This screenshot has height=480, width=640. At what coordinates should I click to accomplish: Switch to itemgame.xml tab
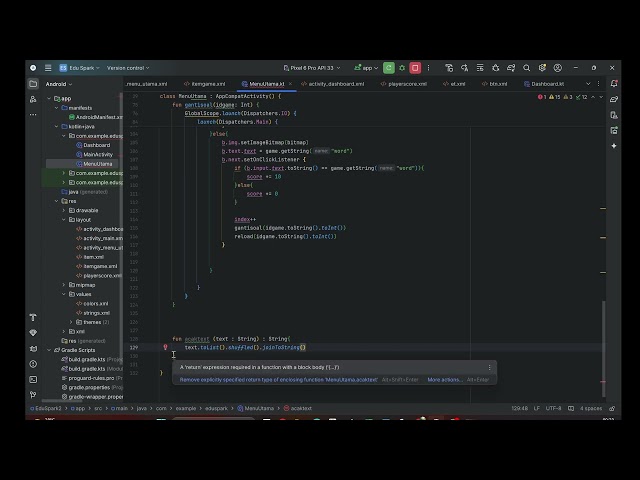click(204, 84)
